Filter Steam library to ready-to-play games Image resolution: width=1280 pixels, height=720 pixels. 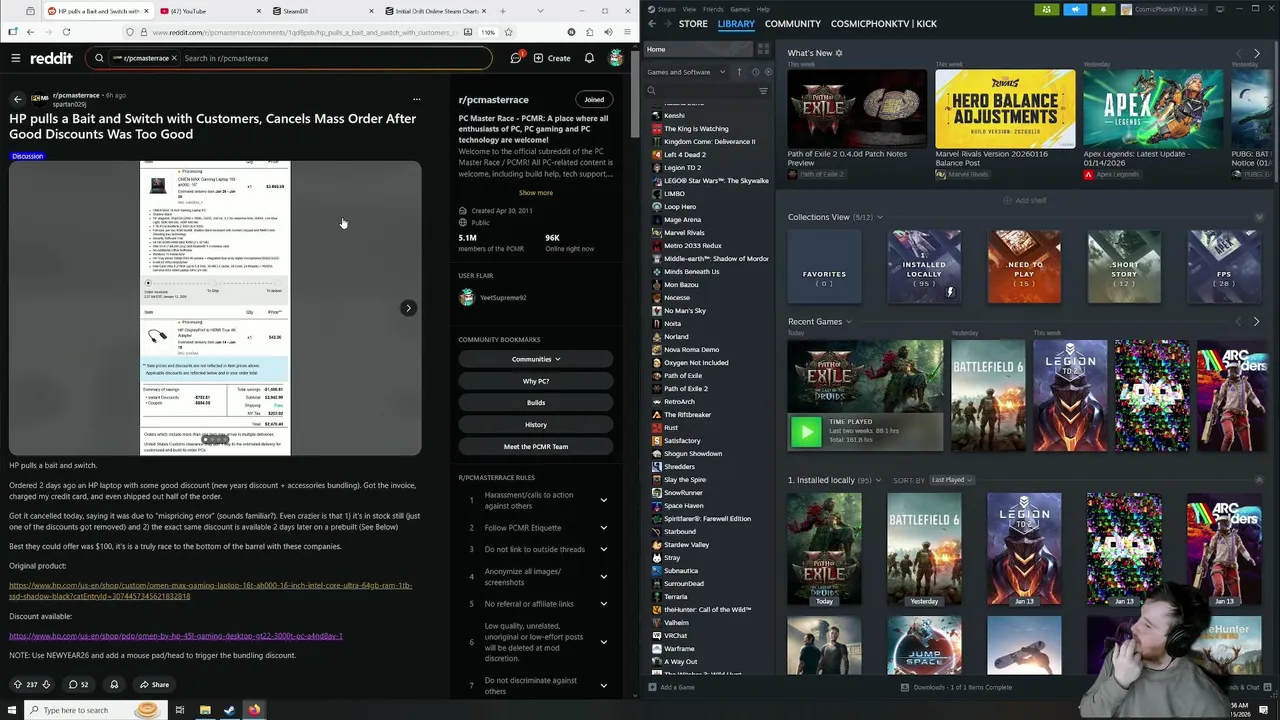pos(768,72)
